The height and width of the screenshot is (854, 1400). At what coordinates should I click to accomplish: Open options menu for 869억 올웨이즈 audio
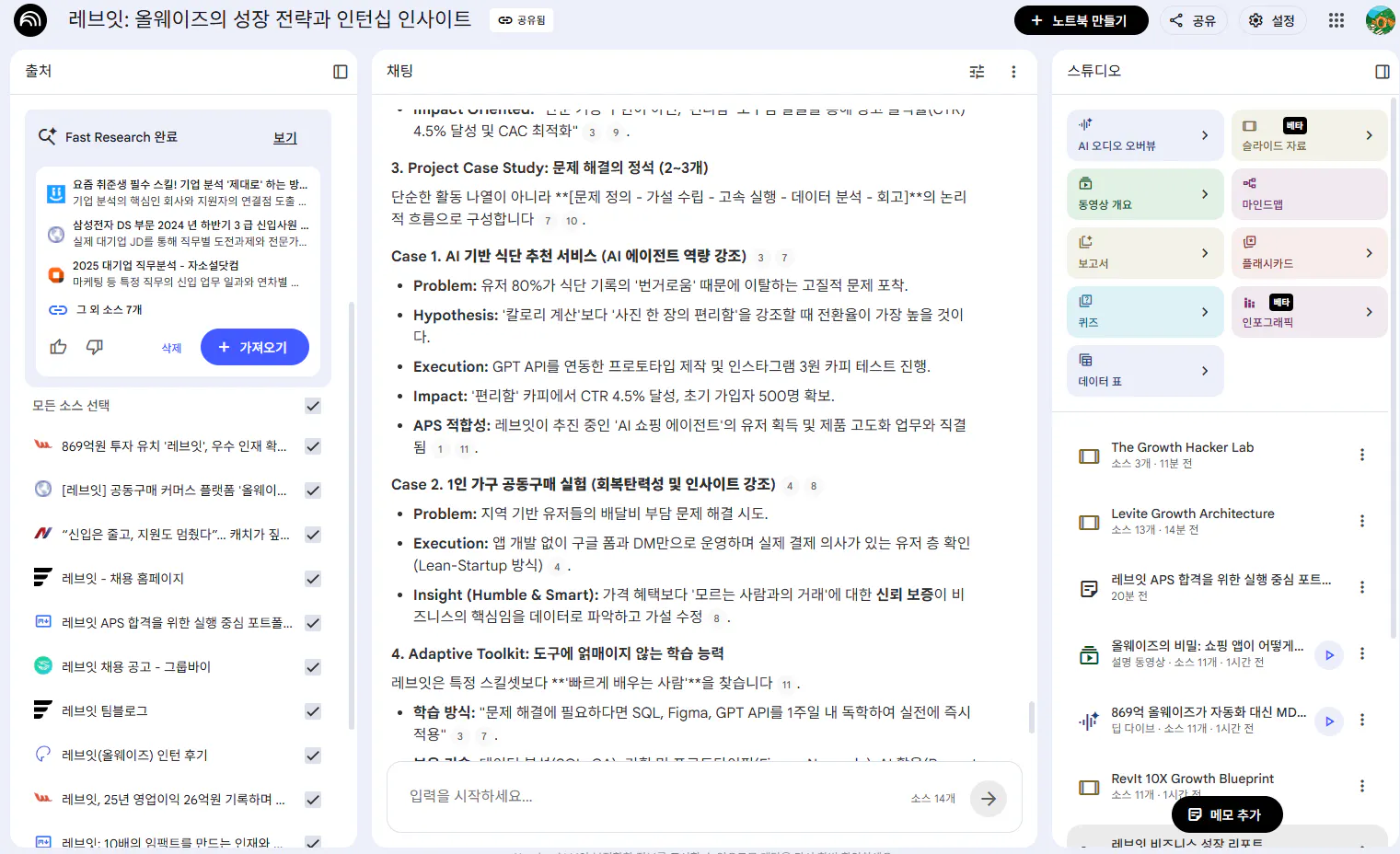[x=1362, y=720]
